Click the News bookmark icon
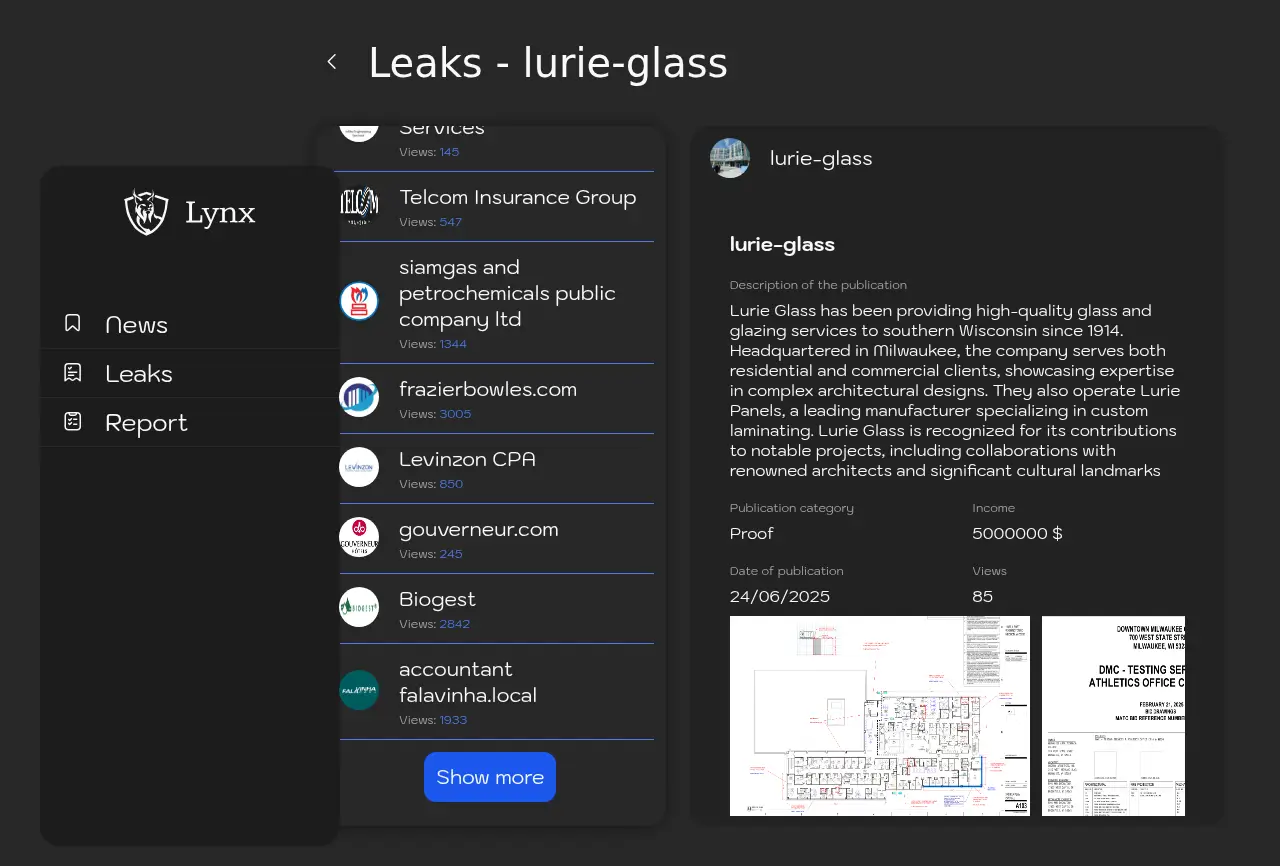 click(73, 323)
